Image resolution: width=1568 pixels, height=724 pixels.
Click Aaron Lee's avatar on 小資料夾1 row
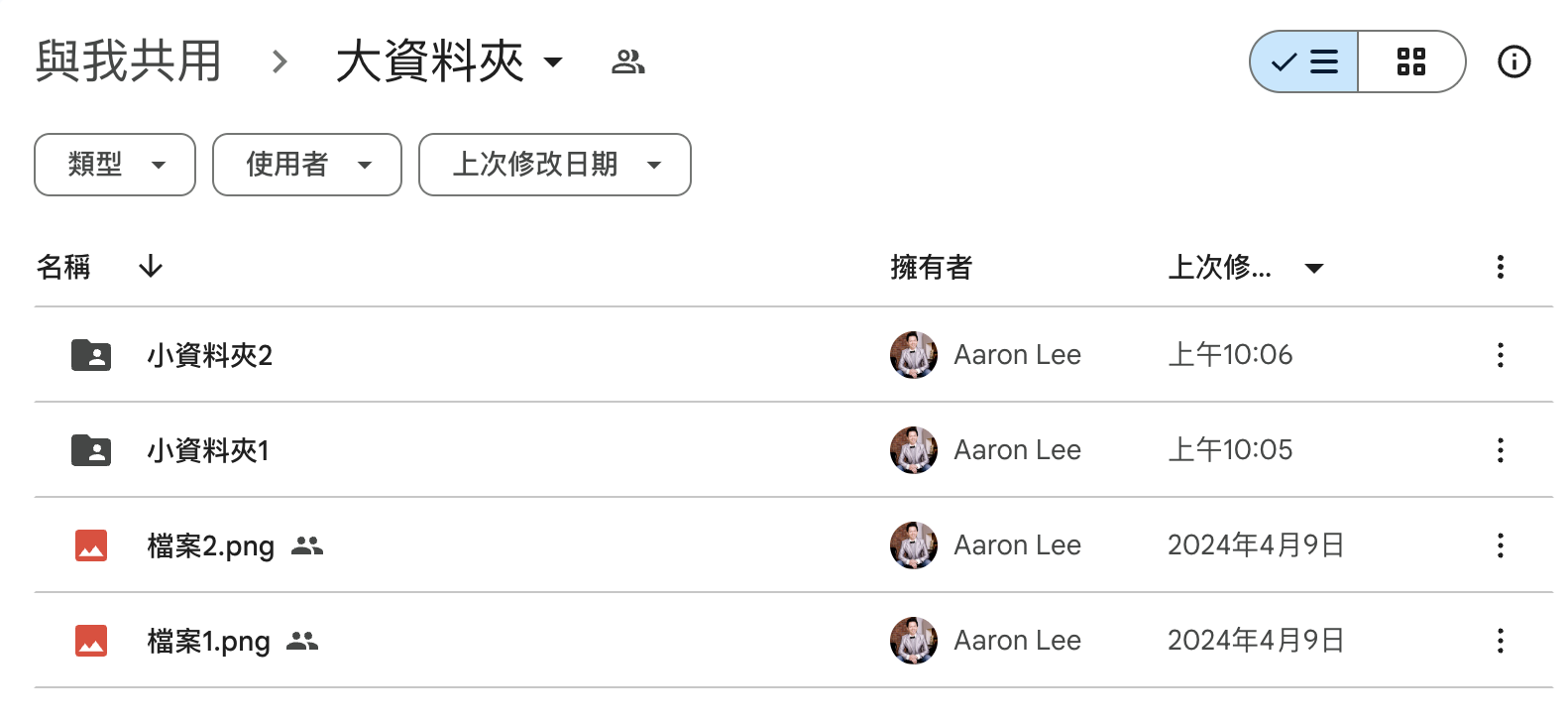[913, 450]
